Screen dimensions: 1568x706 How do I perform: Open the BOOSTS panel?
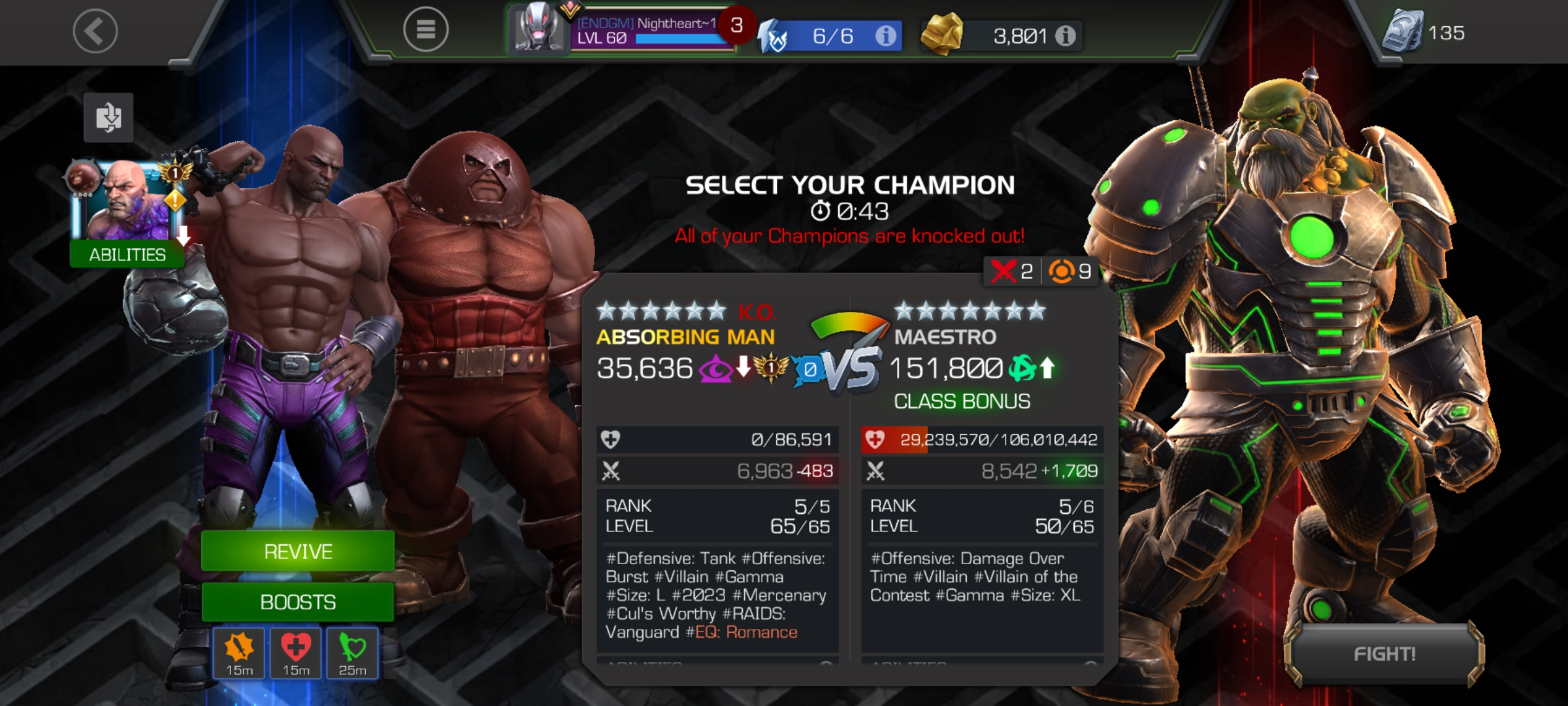click(298, 601)
